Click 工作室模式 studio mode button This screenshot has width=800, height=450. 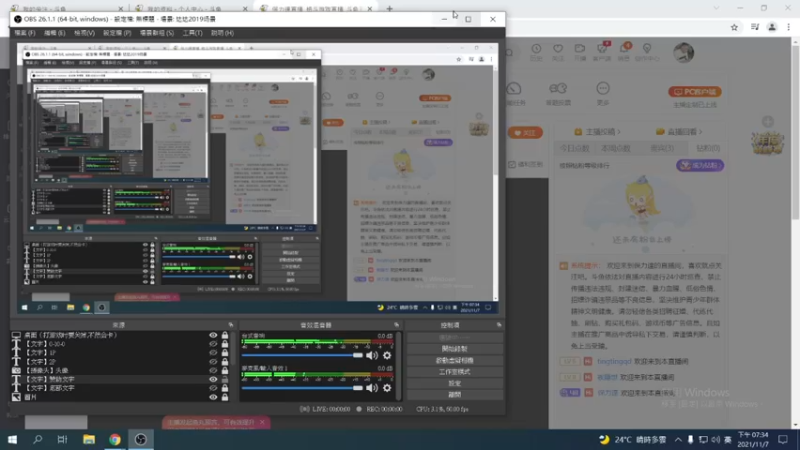pos(455,372)
